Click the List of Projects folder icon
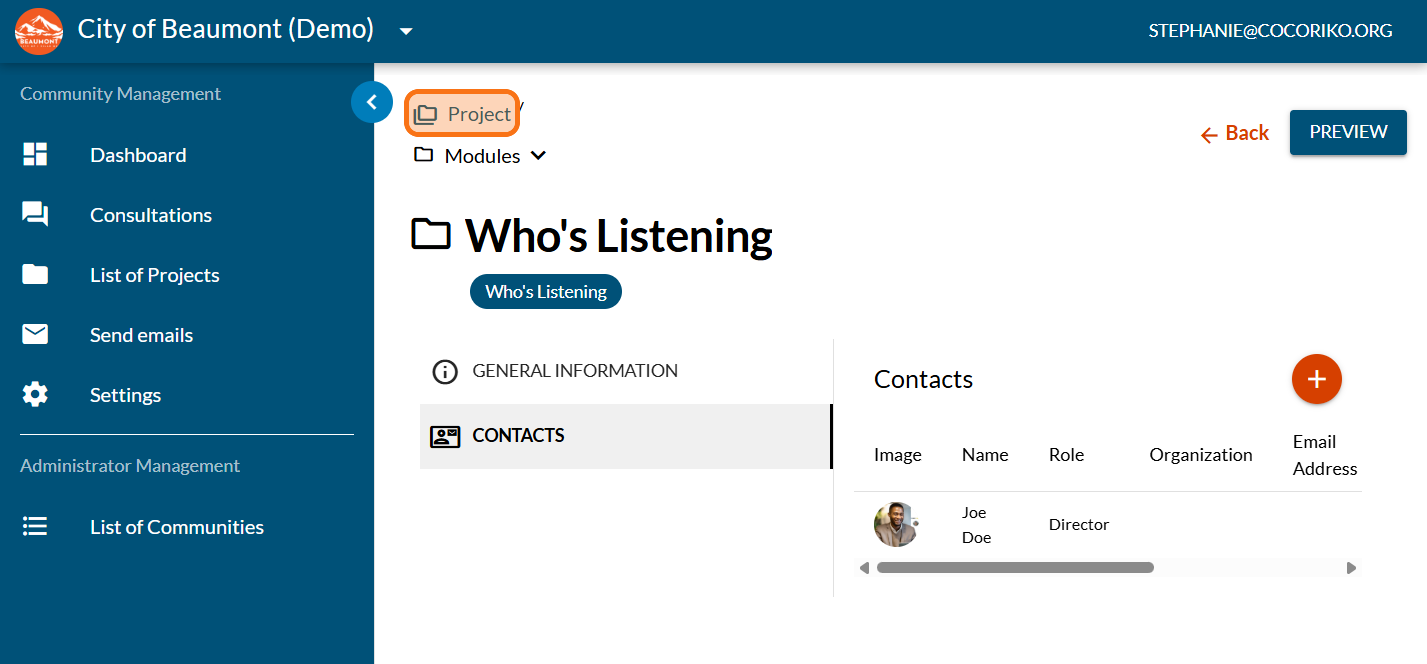The width and height of the screenshot is (1427, 664). coord(35,274)
